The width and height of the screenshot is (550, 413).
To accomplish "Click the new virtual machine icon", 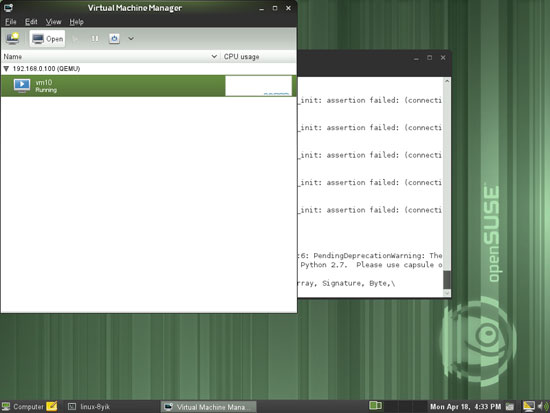I will pyautogui.click(x=13, y=39).
